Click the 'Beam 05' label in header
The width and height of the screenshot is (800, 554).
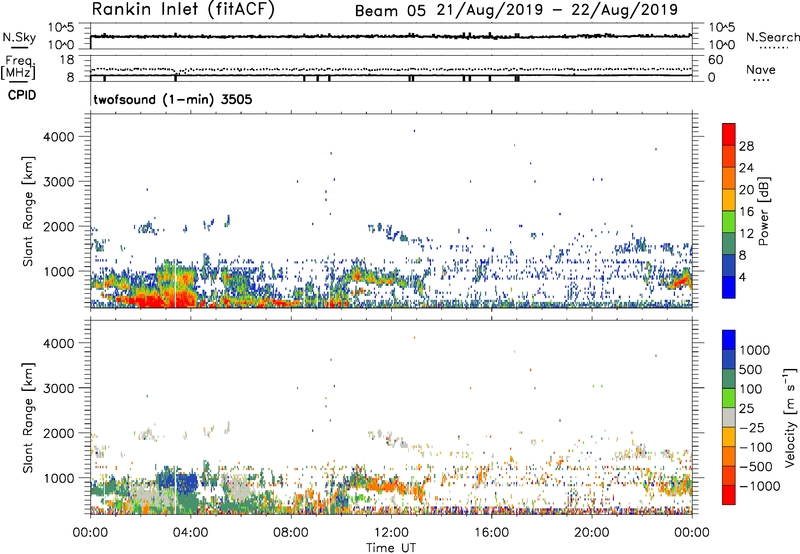pyautogui.click(x=390, y=11)
